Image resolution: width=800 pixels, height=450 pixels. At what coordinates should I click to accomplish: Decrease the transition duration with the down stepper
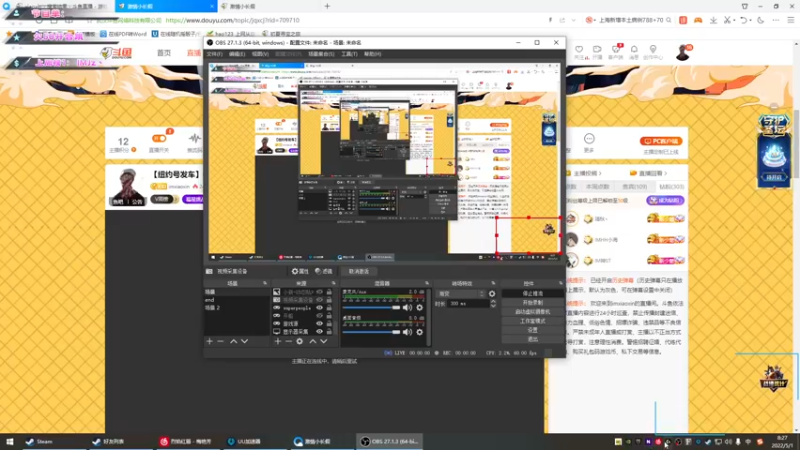click(493, 306)
